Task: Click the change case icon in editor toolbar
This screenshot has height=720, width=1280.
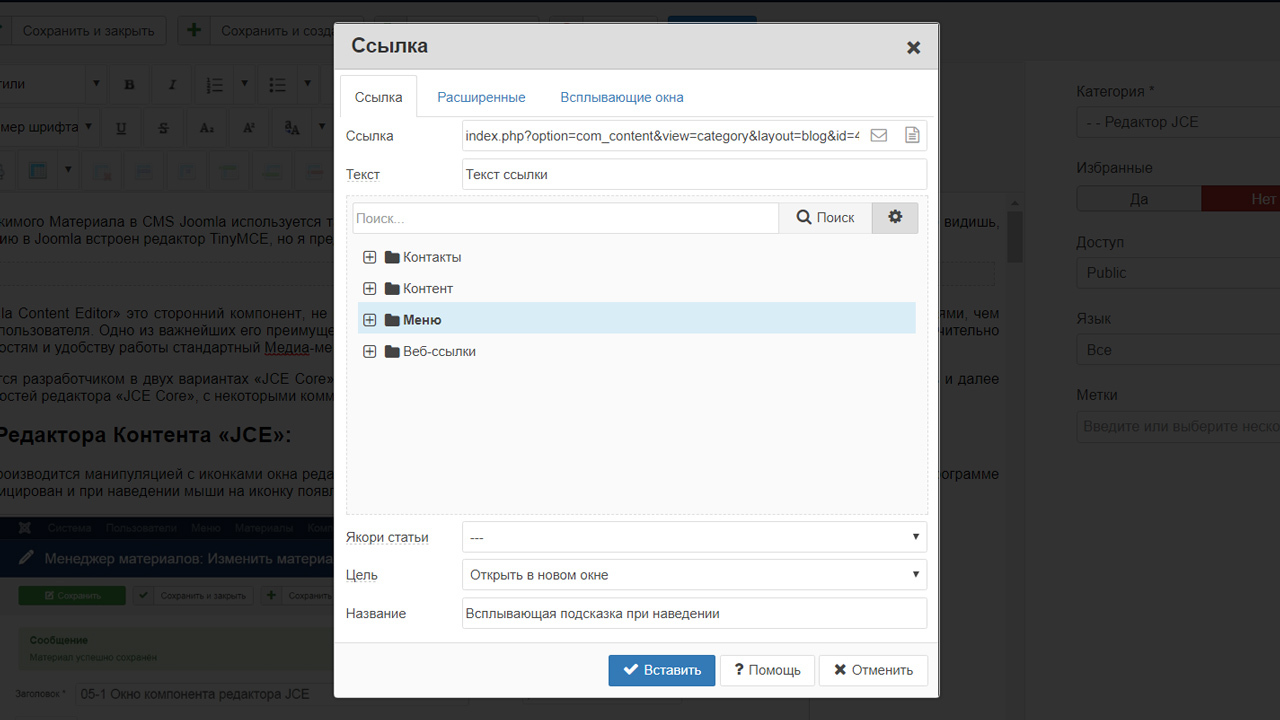Action: point(292,128)
